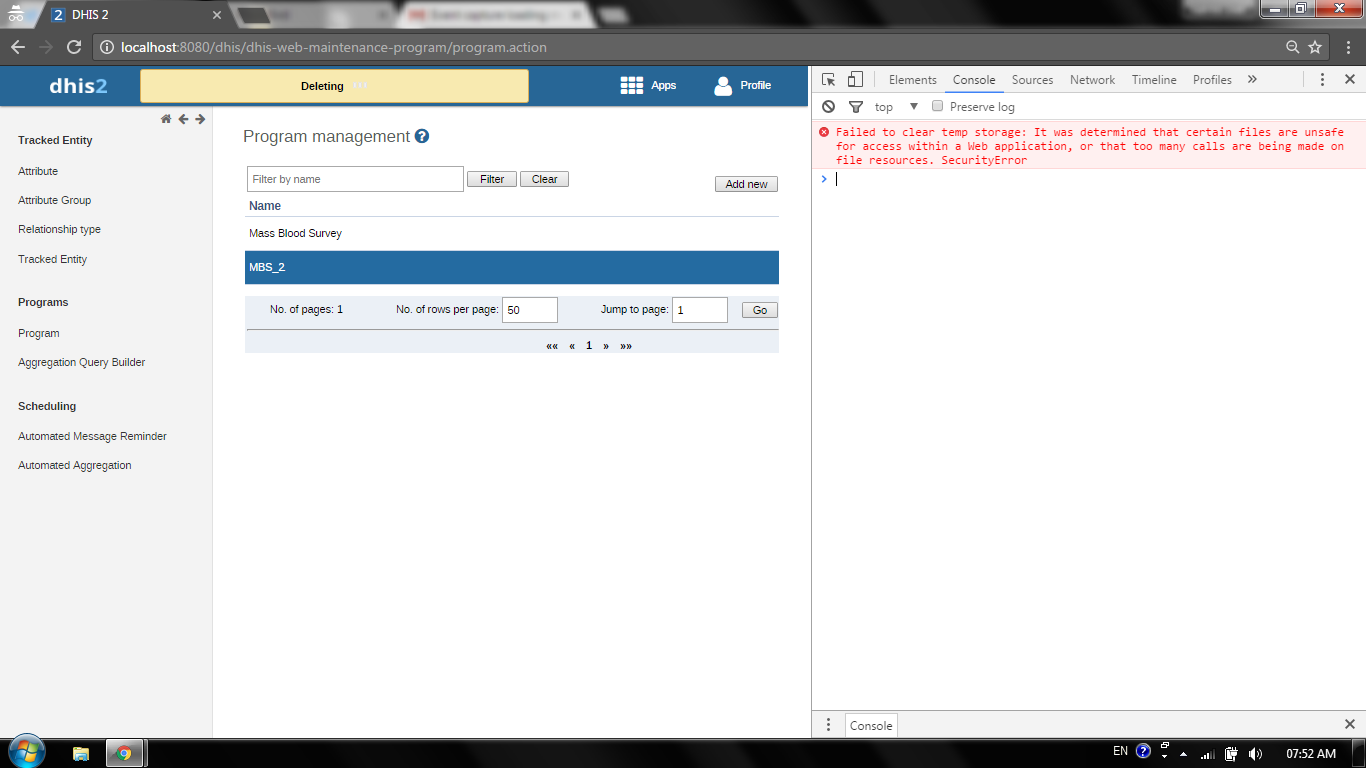The width and height of the screenshot is (1366, 768).
Task: Click the power plug icon in the system tray
Action: pyautogui.click(x=1231, y=753)
